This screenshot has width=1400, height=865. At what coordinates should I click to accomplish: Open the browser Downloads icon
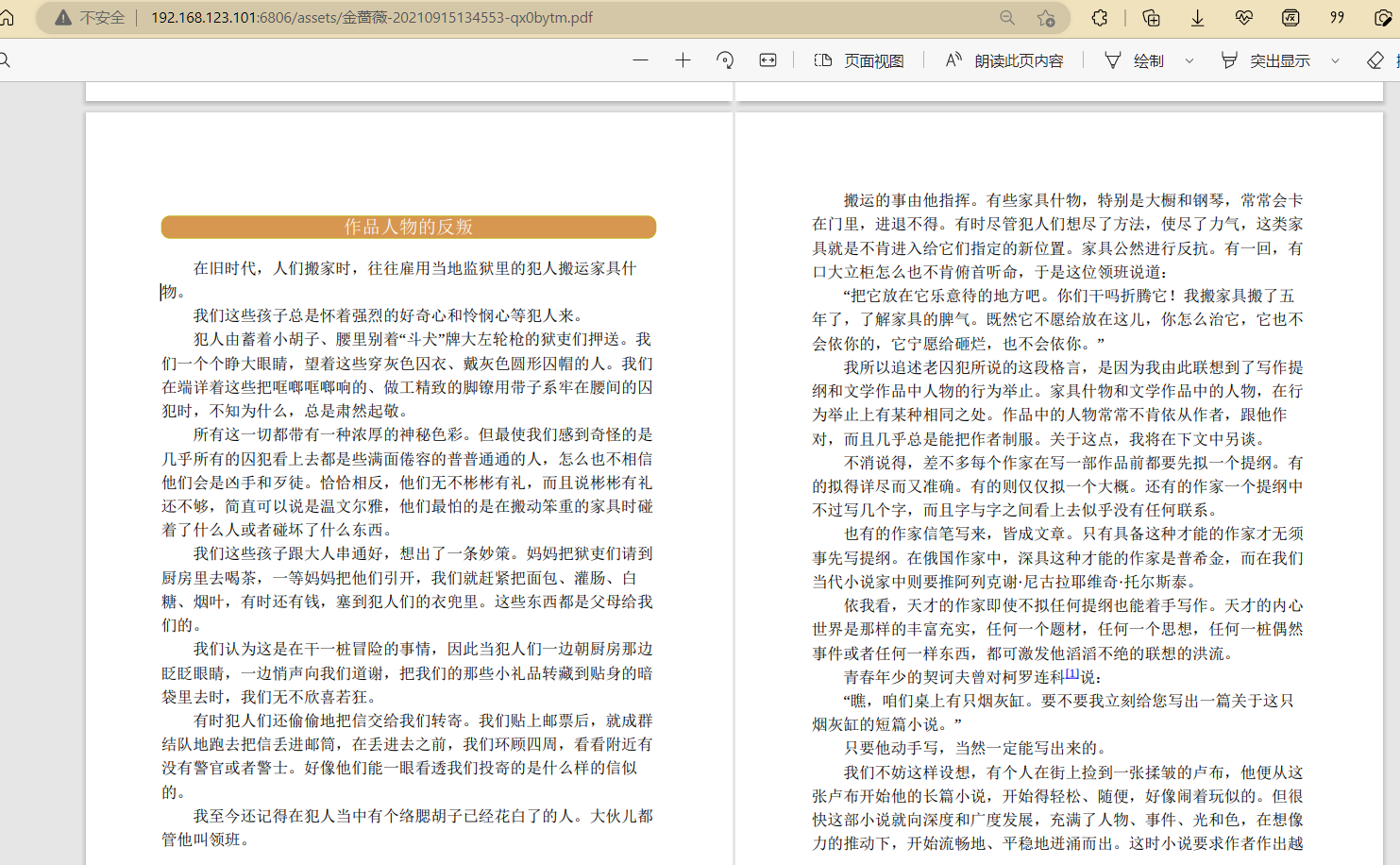pyautogui.click(x=1197, y=18)
